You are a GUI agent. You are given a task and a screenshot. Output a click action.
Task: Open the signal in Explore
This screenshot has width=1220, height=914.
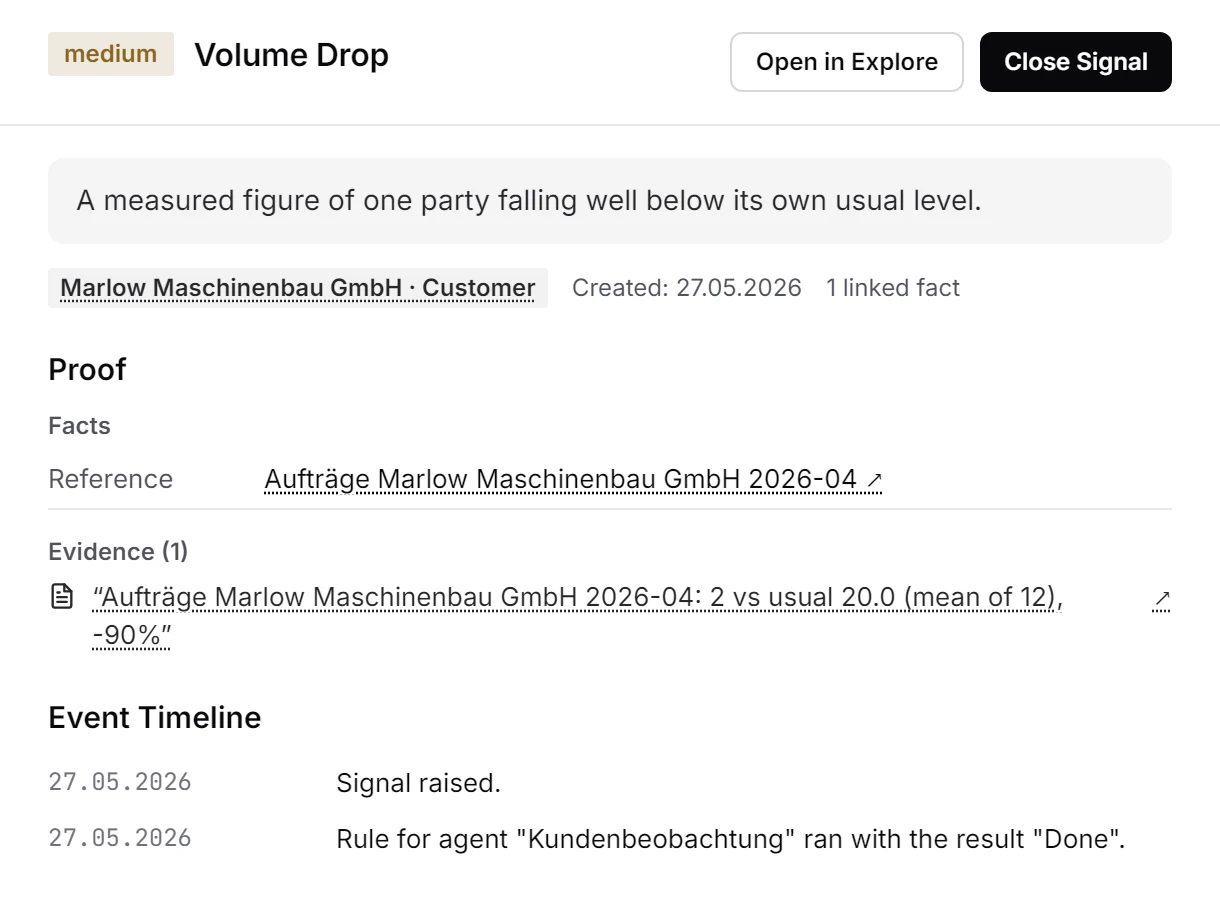(847, 62)
